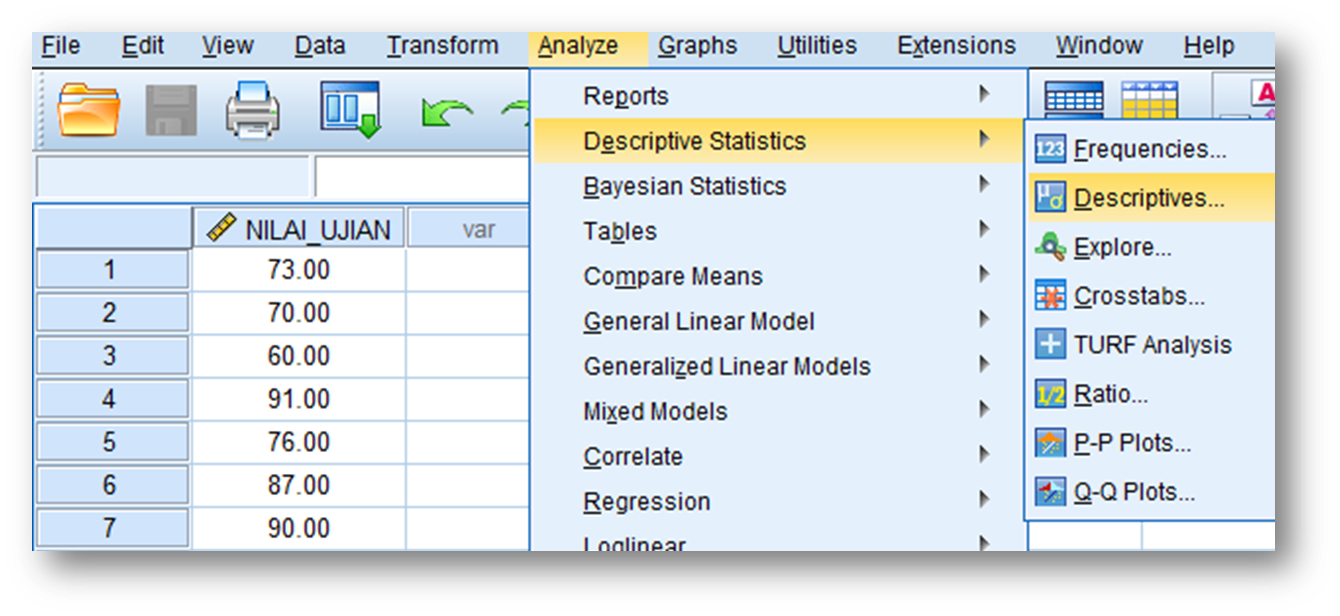
Task: Choose TURF Analysis from the submenu
Action: pyautogui.click(x=1151, y=345)
